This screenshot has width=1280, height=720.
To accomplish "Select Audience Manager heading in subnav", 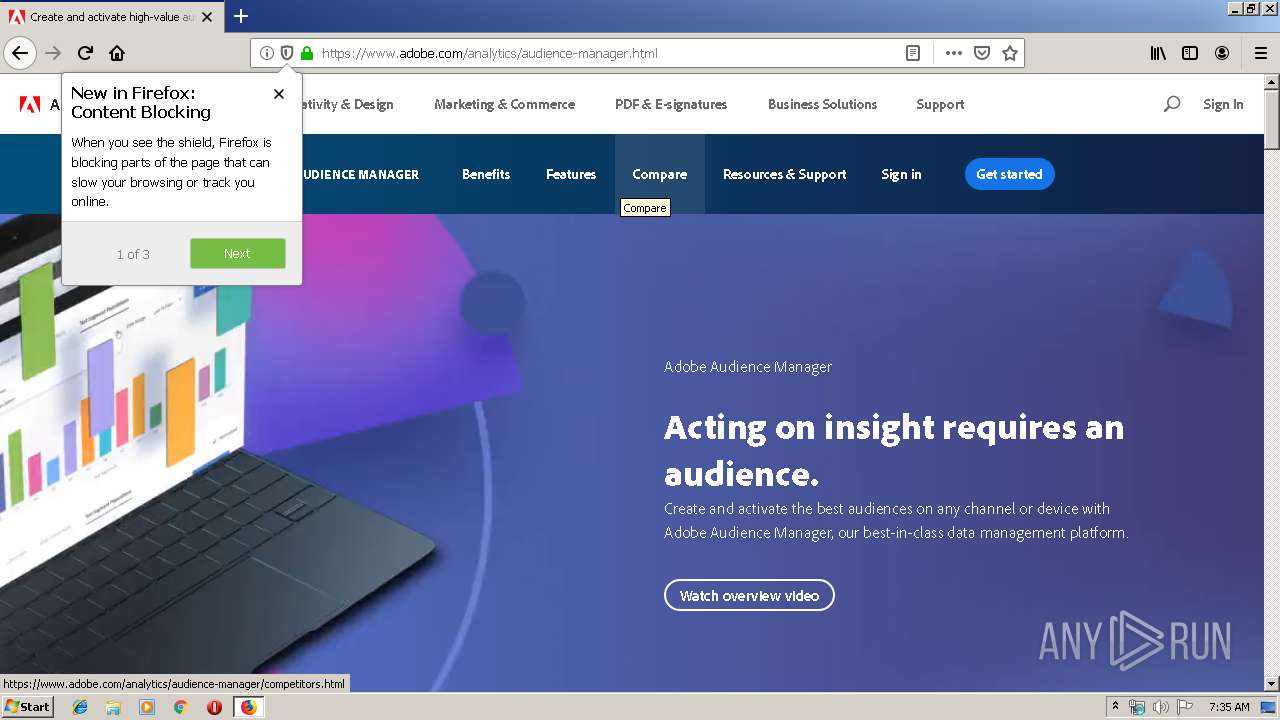I will (360, 174).
